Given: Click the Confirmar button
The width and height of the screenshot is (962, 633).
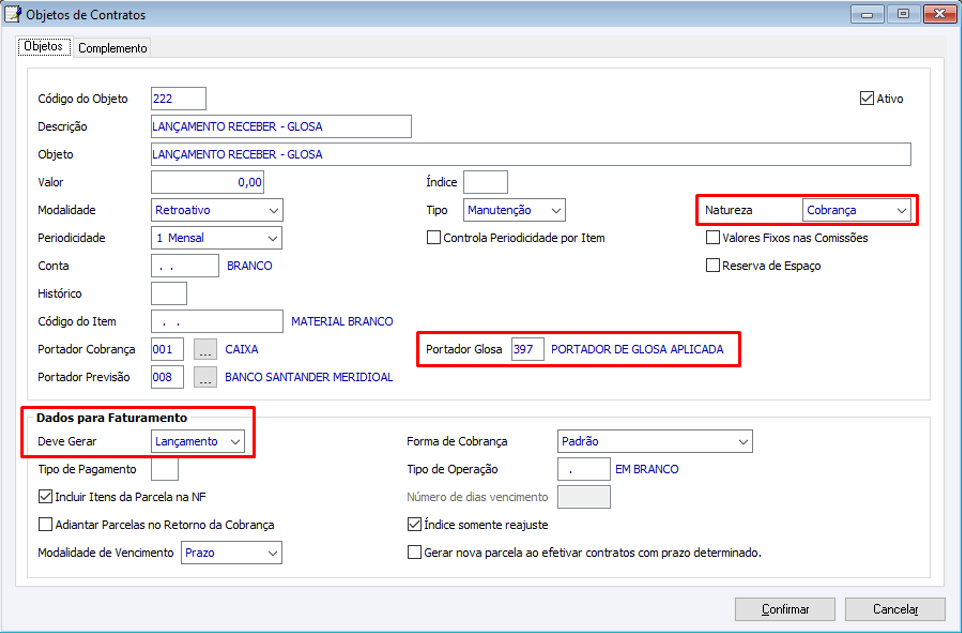Looking at the screenshot, I should coord(785,609).
